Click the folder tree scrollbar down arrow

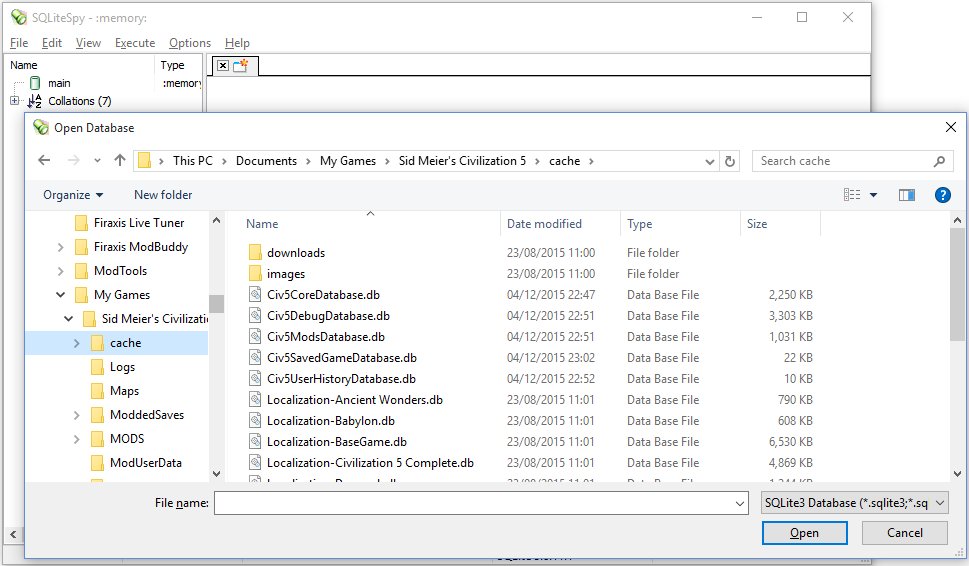(x=216, y=474)
